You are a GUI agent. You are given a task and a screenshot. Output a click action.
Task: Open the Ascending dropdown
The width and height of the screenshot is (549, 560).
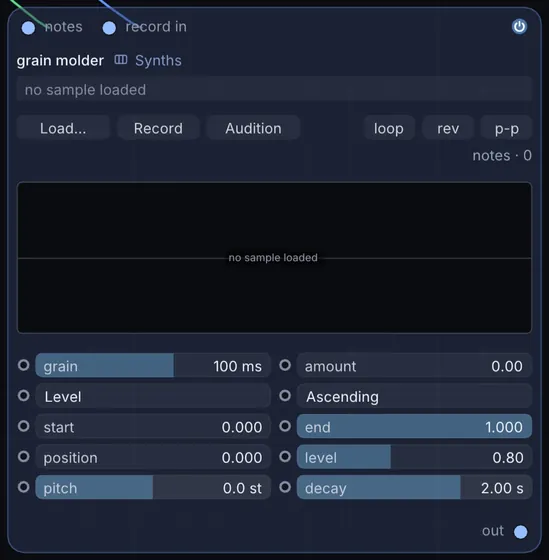[x=414, y=396]
